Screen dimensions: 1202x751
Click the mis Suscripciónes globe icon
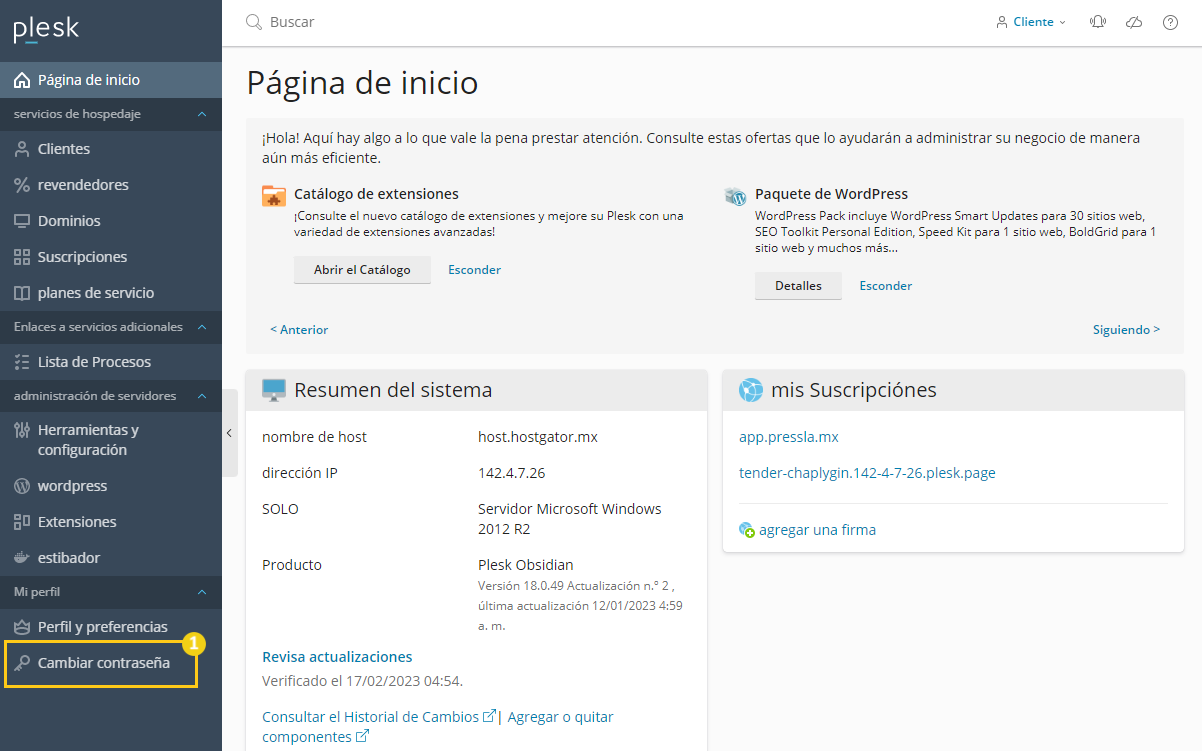click(751, 390)
